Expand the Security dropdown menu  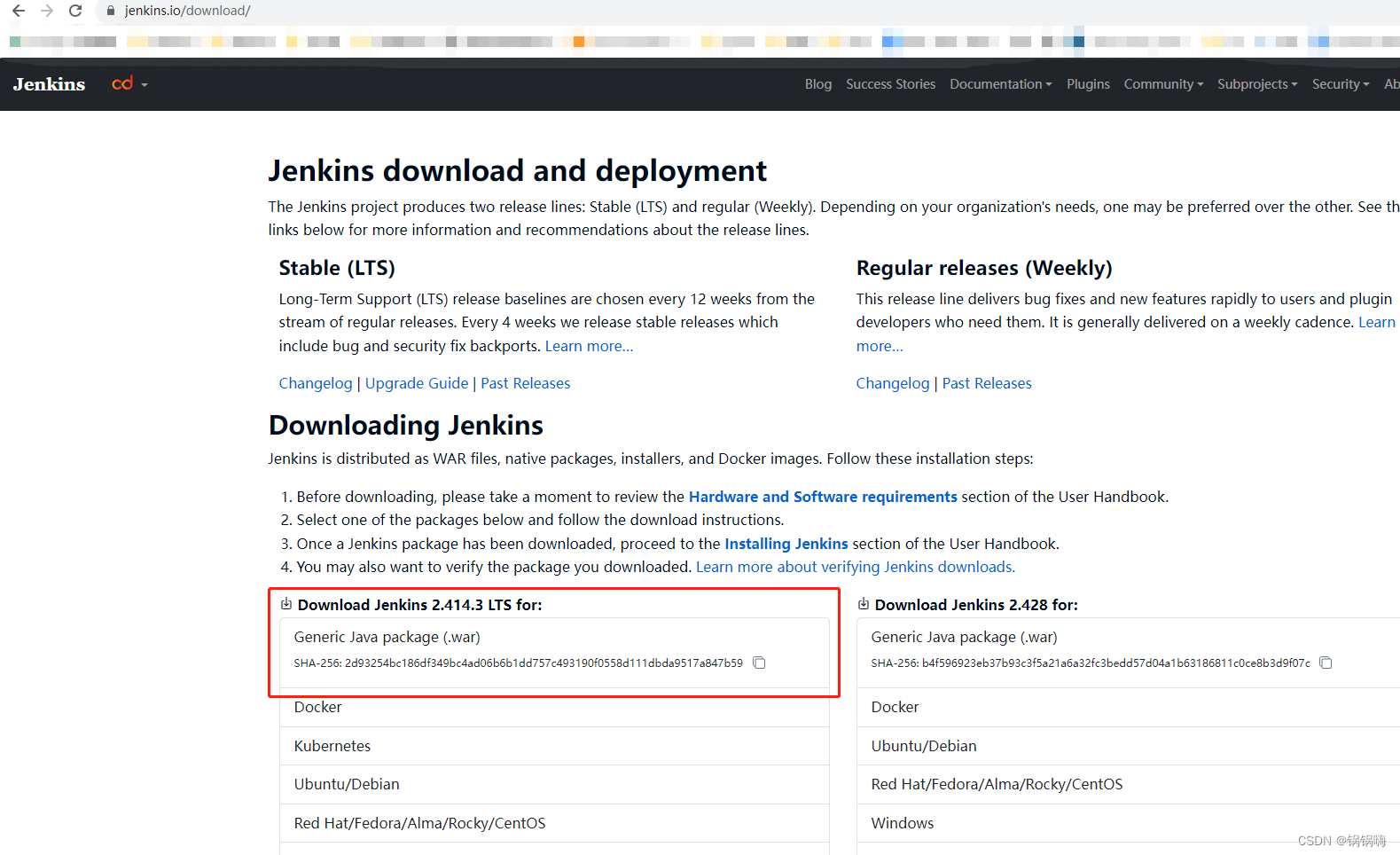point(1341,84)
